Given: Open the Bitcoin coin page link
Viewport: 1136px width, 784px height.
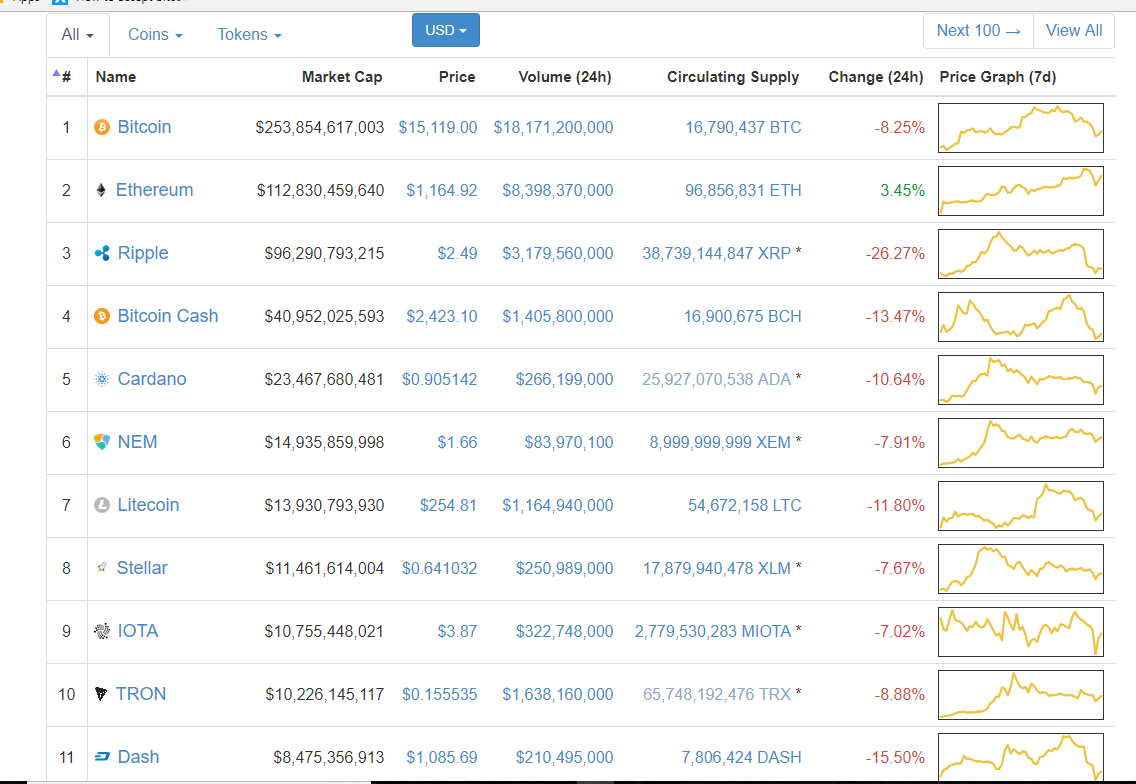Looking at the screenshot, I should [x=144, y=128].
